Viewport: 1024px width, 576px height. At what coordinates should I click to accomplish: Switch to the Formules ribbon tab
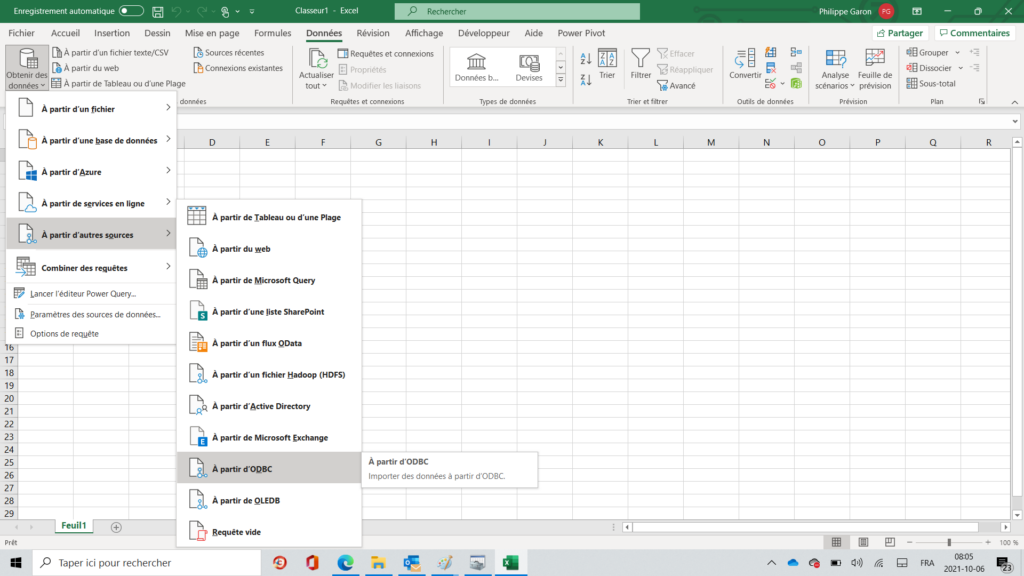pyautogui.click(x=272, y=33)
